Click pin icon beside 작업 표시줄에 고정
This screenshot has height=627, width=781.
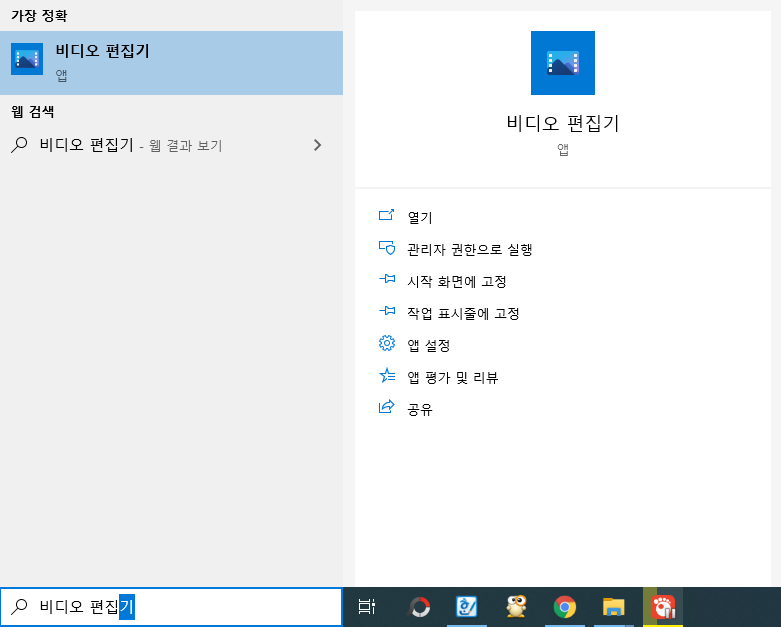pyautogui.click(x=387, y=311)
